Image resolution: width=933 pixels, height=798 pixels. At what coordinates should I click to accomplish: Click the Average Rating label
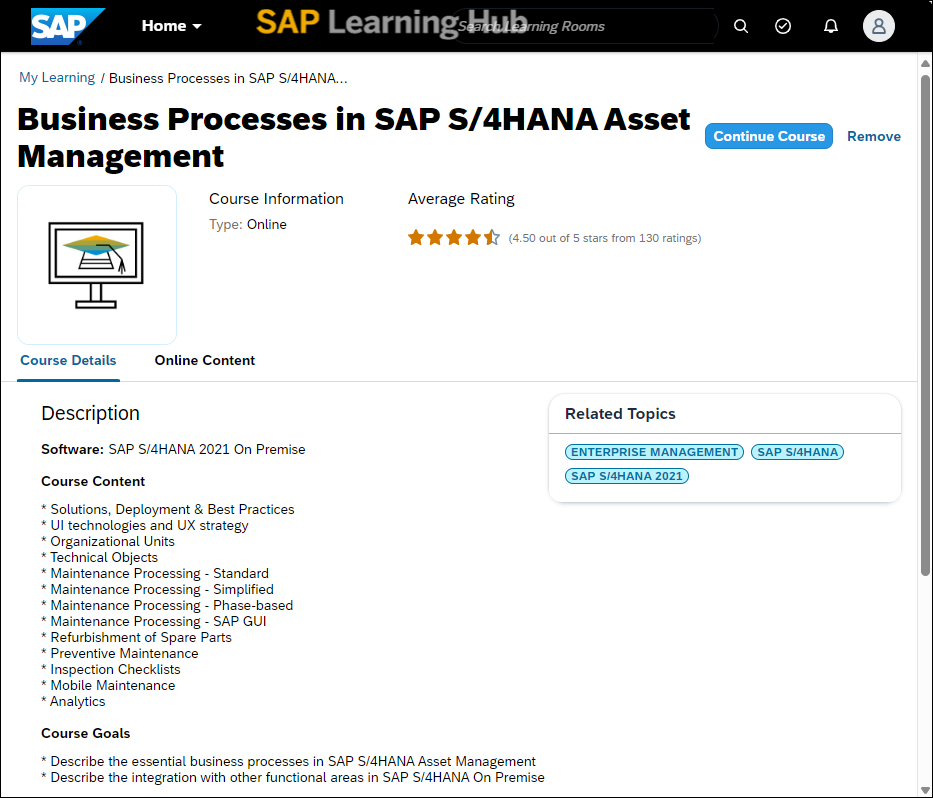pyautogui.click(x=461, y=199)
